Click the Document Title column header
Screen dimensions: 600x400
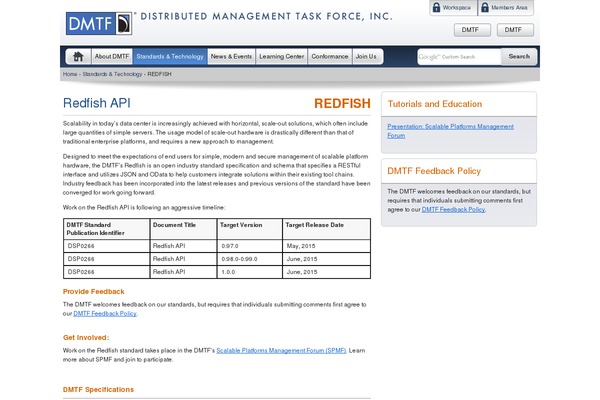tap(183, 229)
